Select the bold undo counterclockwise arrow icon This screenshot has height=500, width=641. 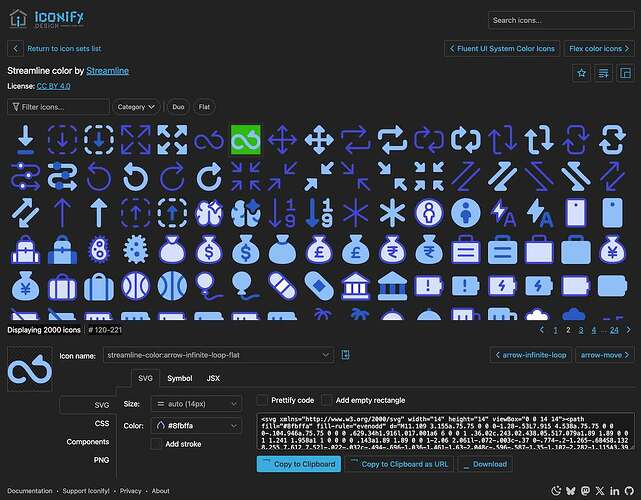[x=136, y=177]
